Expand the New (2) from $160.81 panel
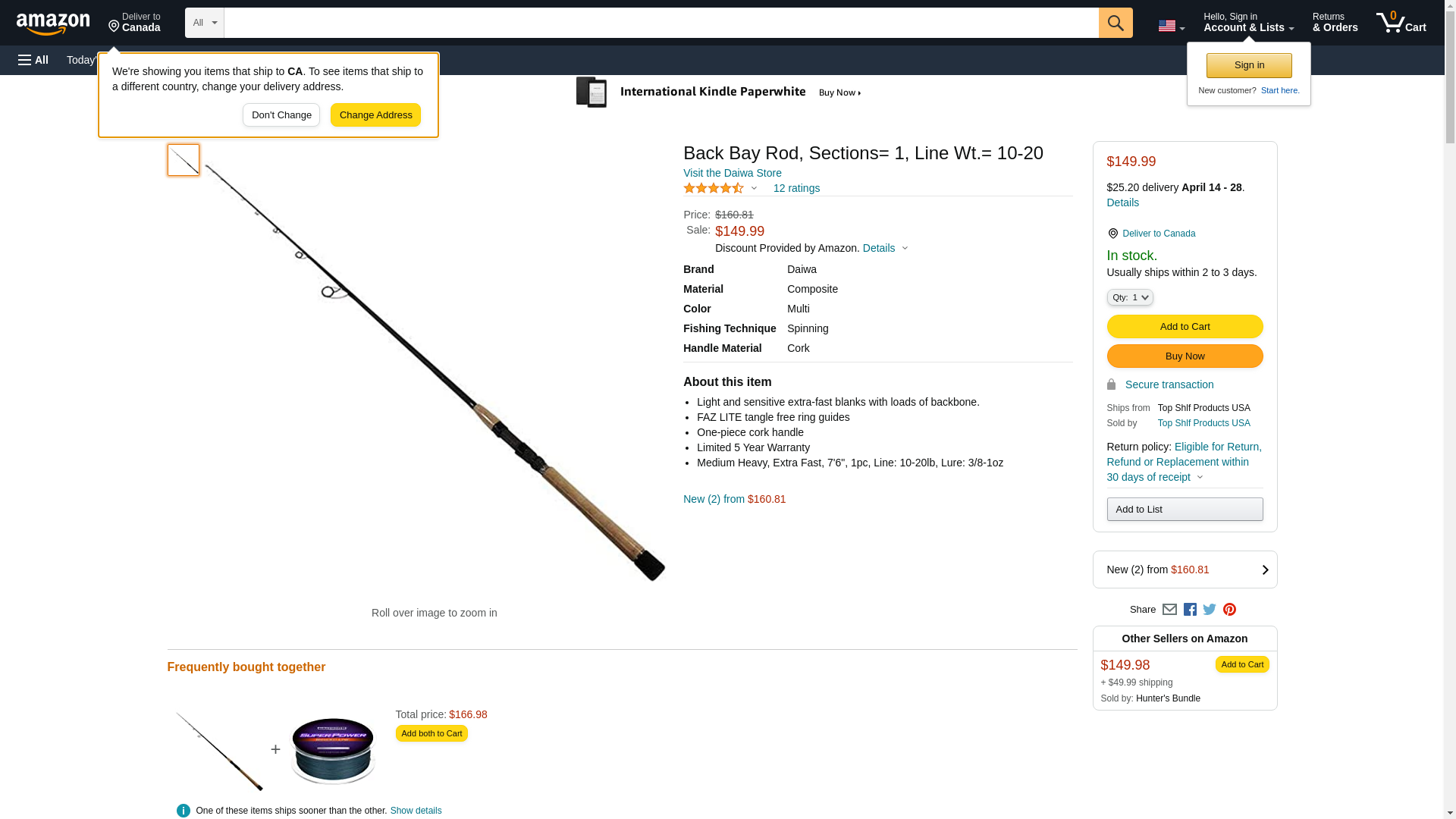The height and width of the screenshot is (819, 1456). pyautogui.click(x=1185, y=570)
